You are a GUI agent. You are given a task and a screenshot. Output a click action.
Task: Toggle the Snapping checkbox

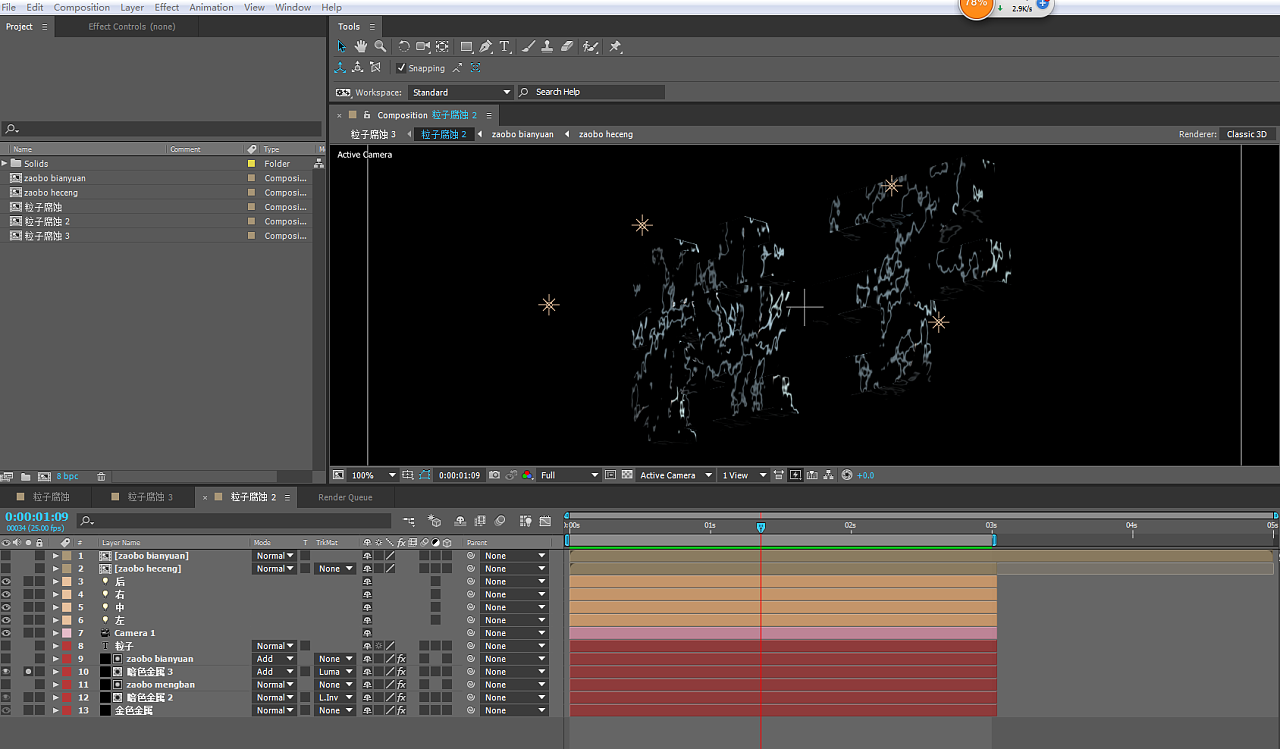[x=401, y=68]
